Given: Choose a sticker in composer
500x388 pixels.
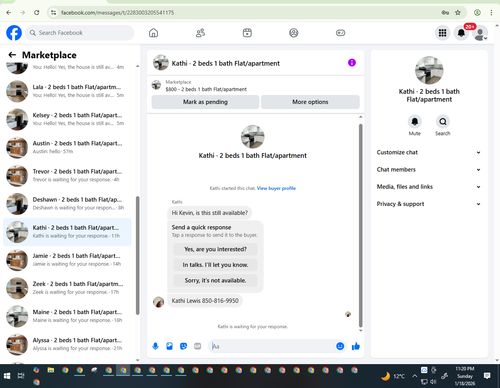Looking at the screenshot, I should (183, 346).
